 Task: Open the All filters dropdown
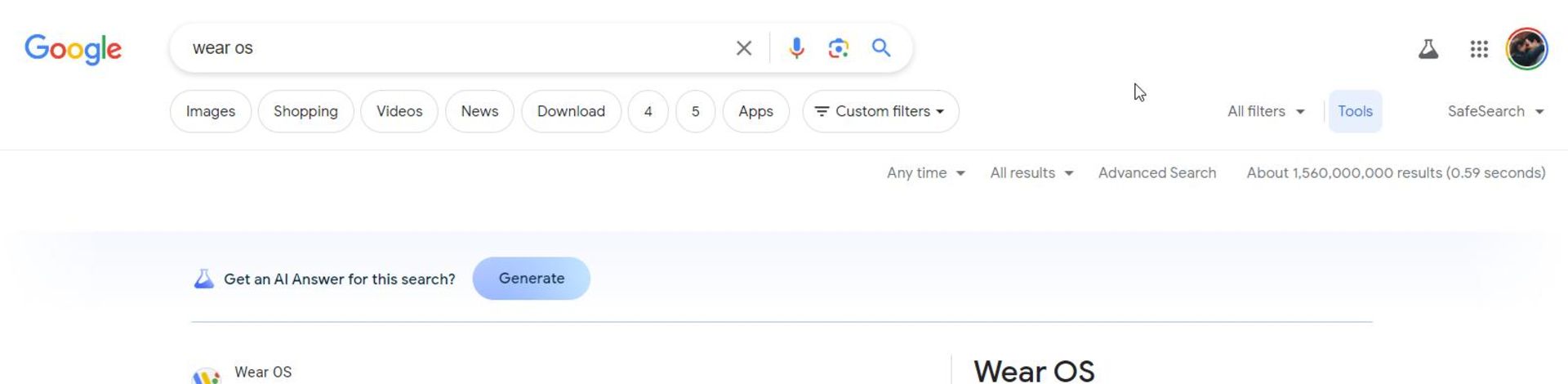click(x=1265, y=111)
